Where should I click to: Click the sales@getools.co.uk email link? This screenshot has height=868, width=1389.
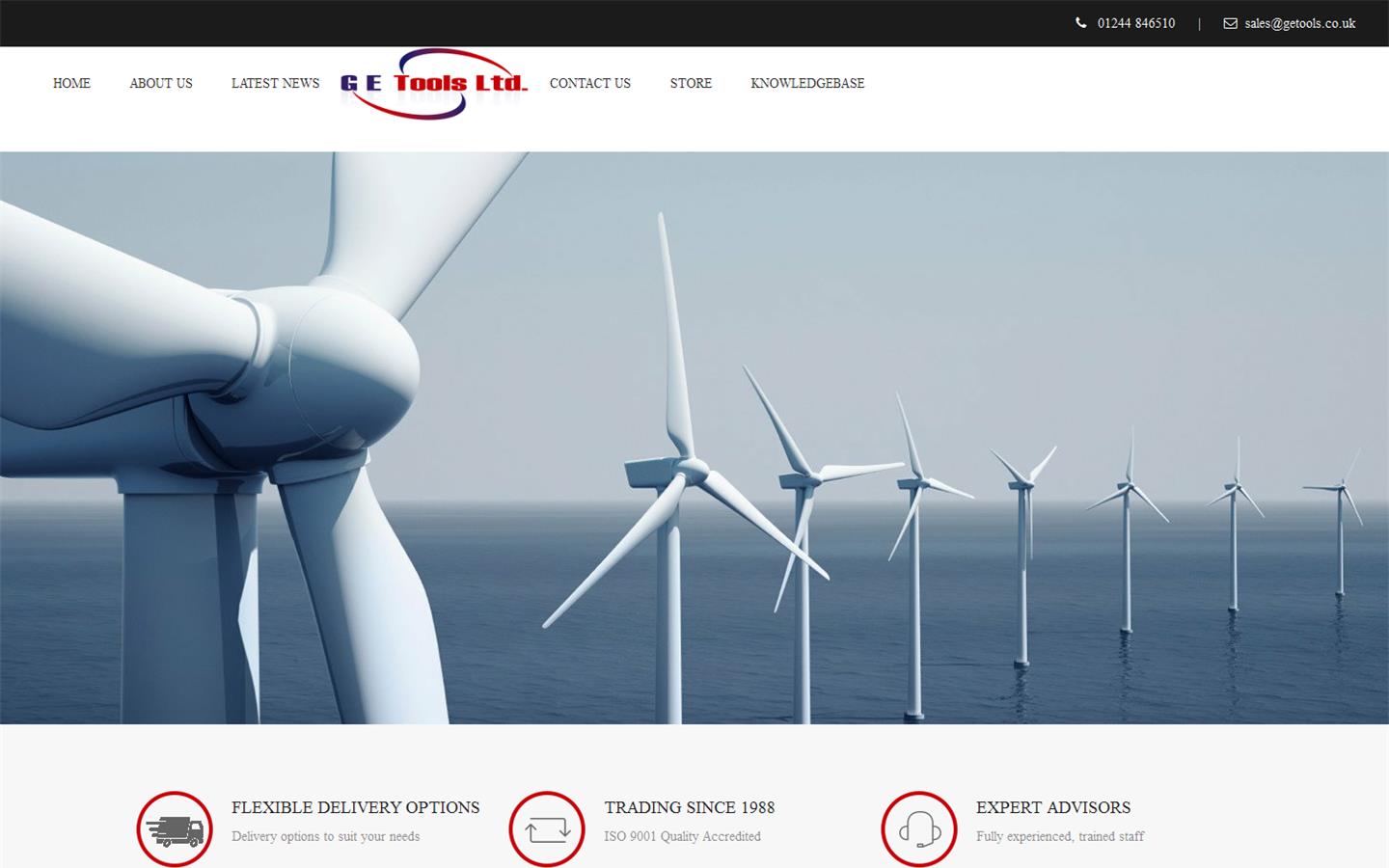[x=1298, y=23]
